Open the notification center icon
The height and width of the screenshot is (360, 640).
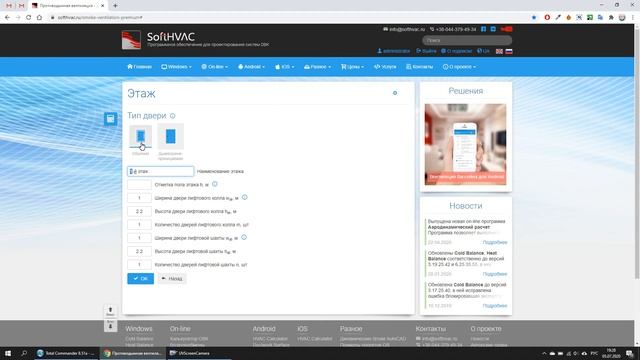click(x=630, y=353)
